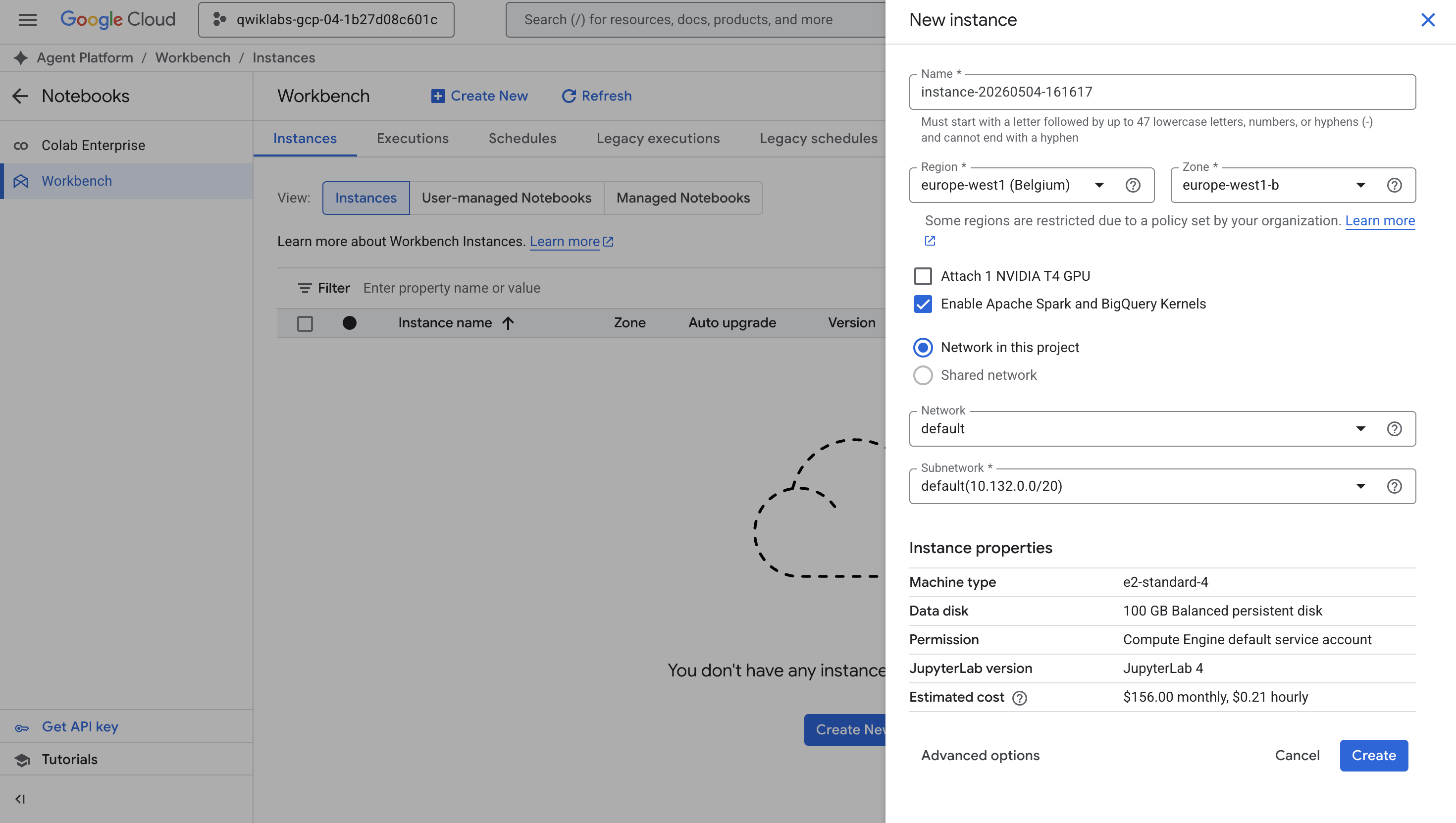
Task: Select the User-managed Notebooks view
Action: pyautogui.click(x=507, y=198)
